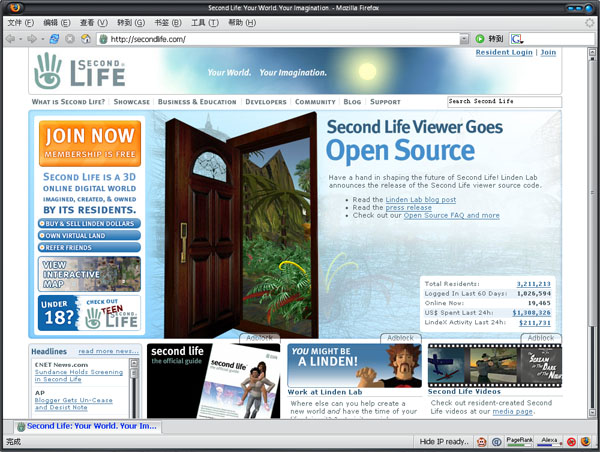Open the 工具 (Tools) menu
The height and width of the screenshot is (452, 600).
coord(204,22)
